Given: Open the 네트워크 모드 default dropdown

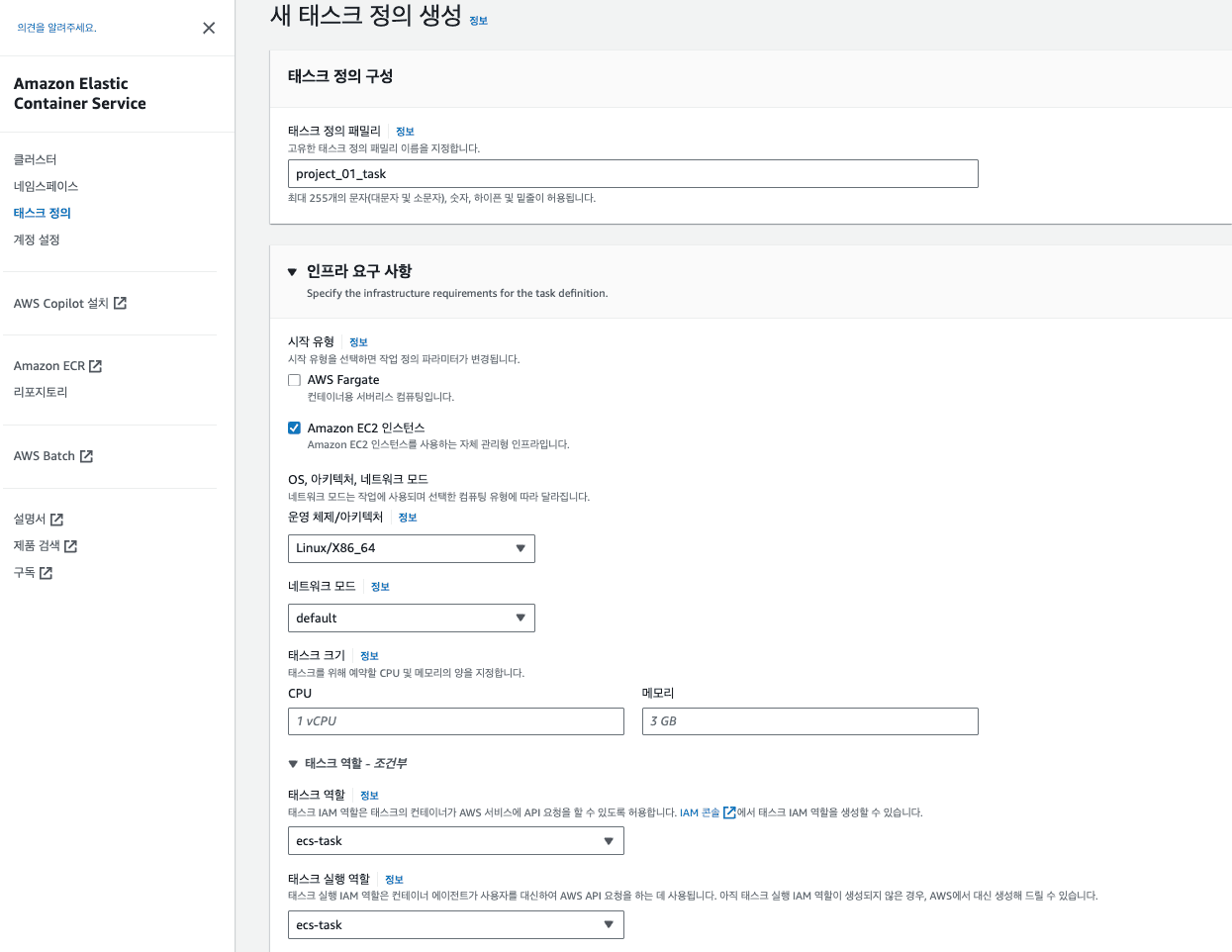Looking at the screenshot, I should pyautogui.click(x=412, y=618).
